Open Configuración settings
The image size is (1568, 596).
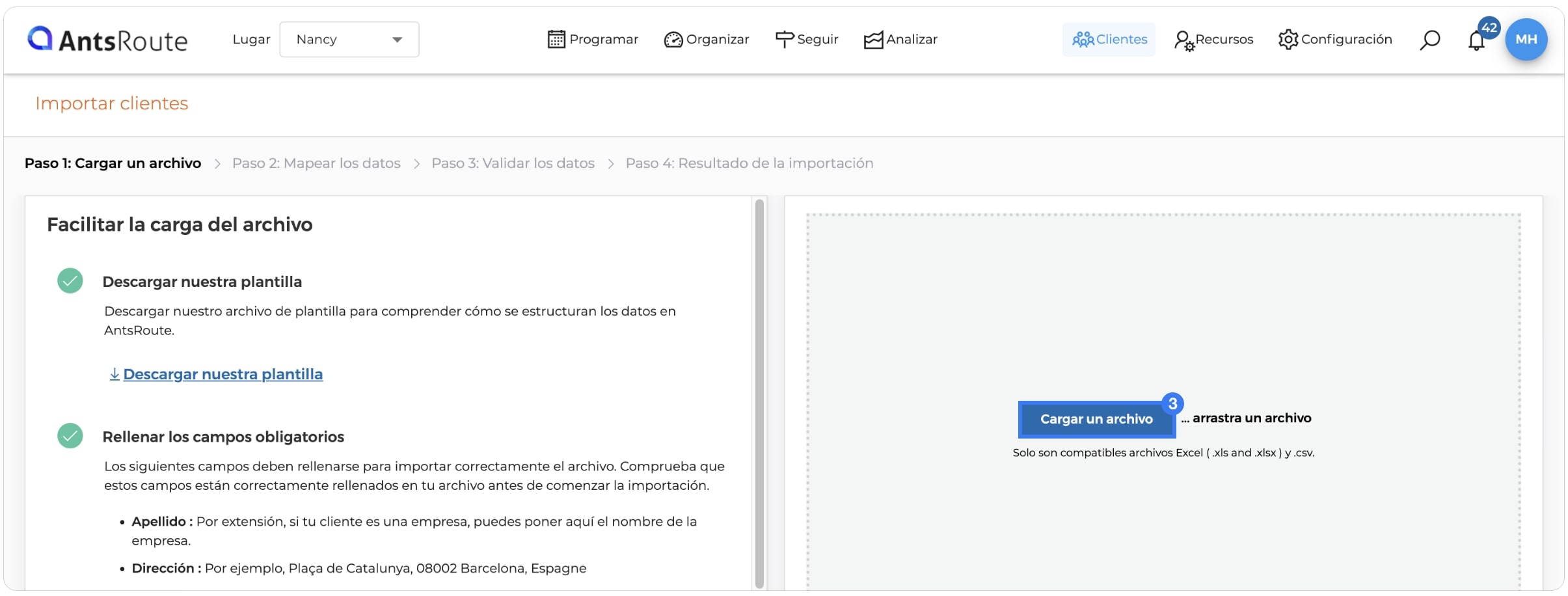1335,40
